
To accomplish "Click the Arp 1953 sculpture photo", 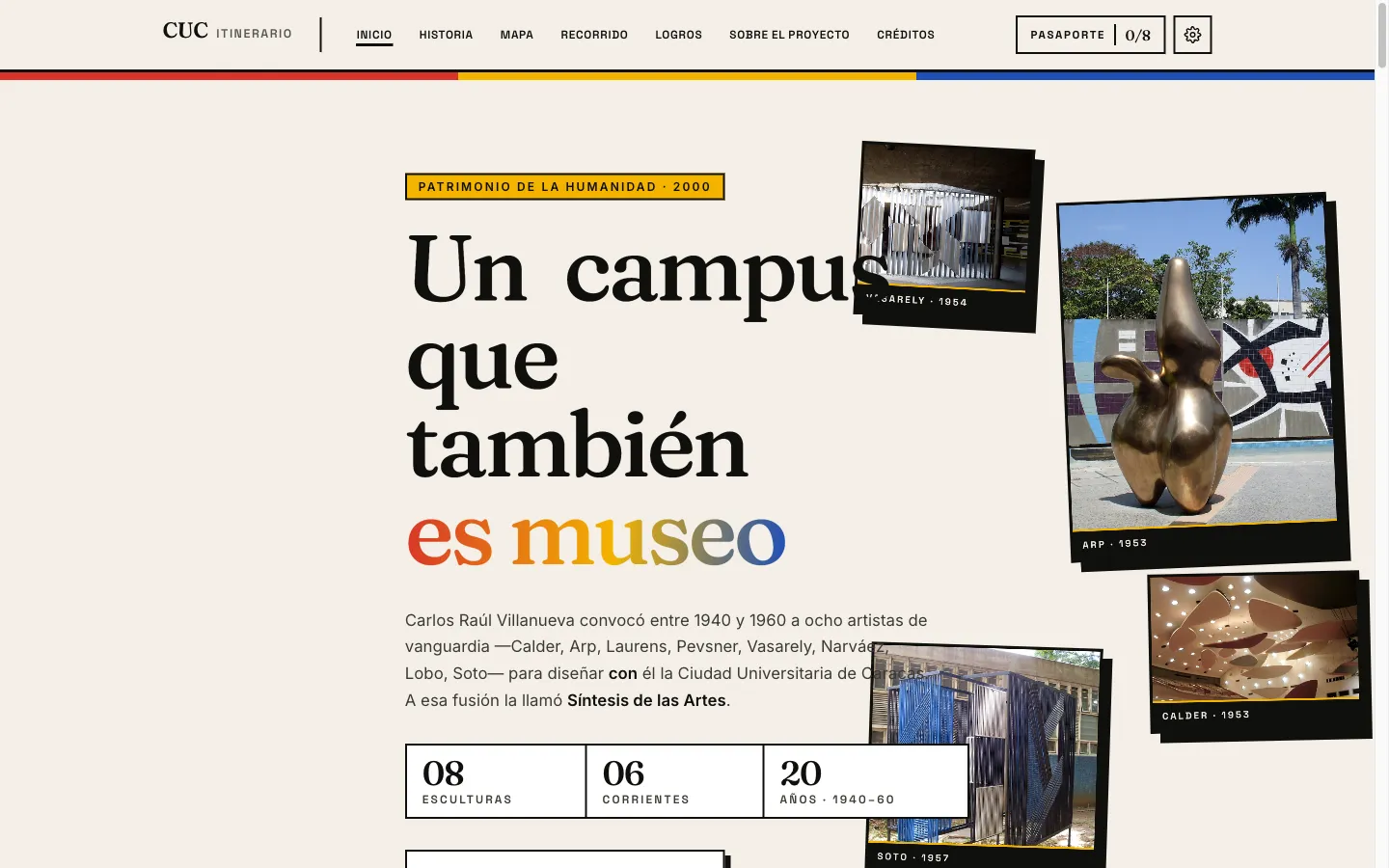I will (1202, 378).
